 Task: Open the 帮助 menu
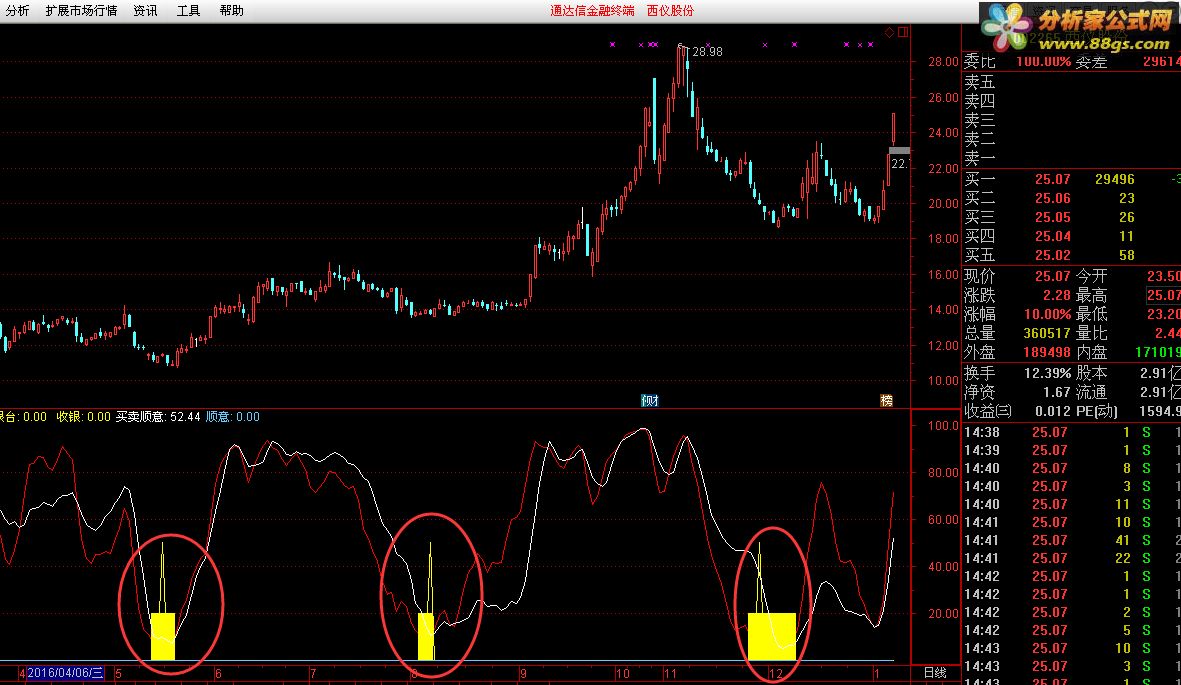tap(231, 11)
